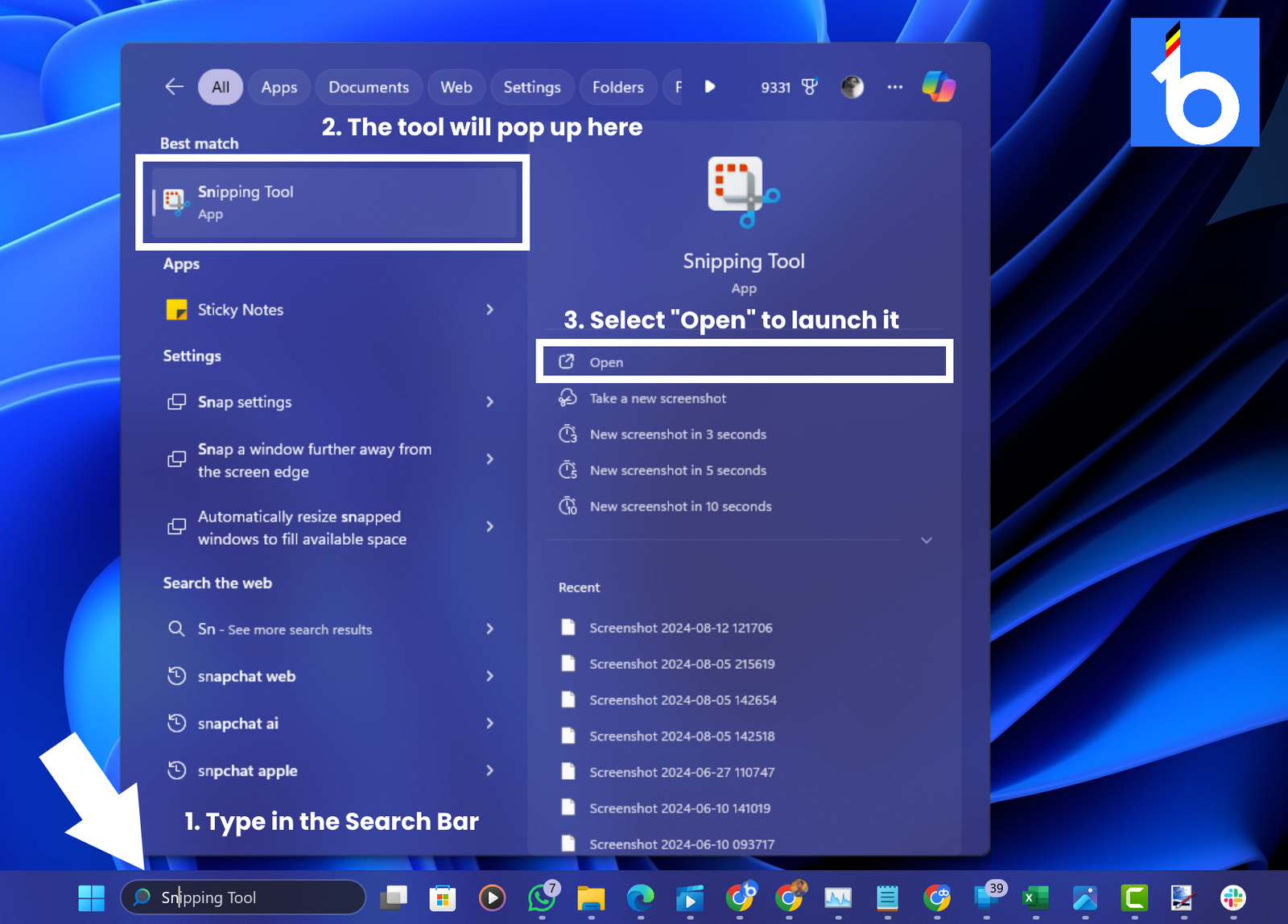Expand chevron beside Sn search results
The image size is (1288, 924).
click(x=489, y=629)
